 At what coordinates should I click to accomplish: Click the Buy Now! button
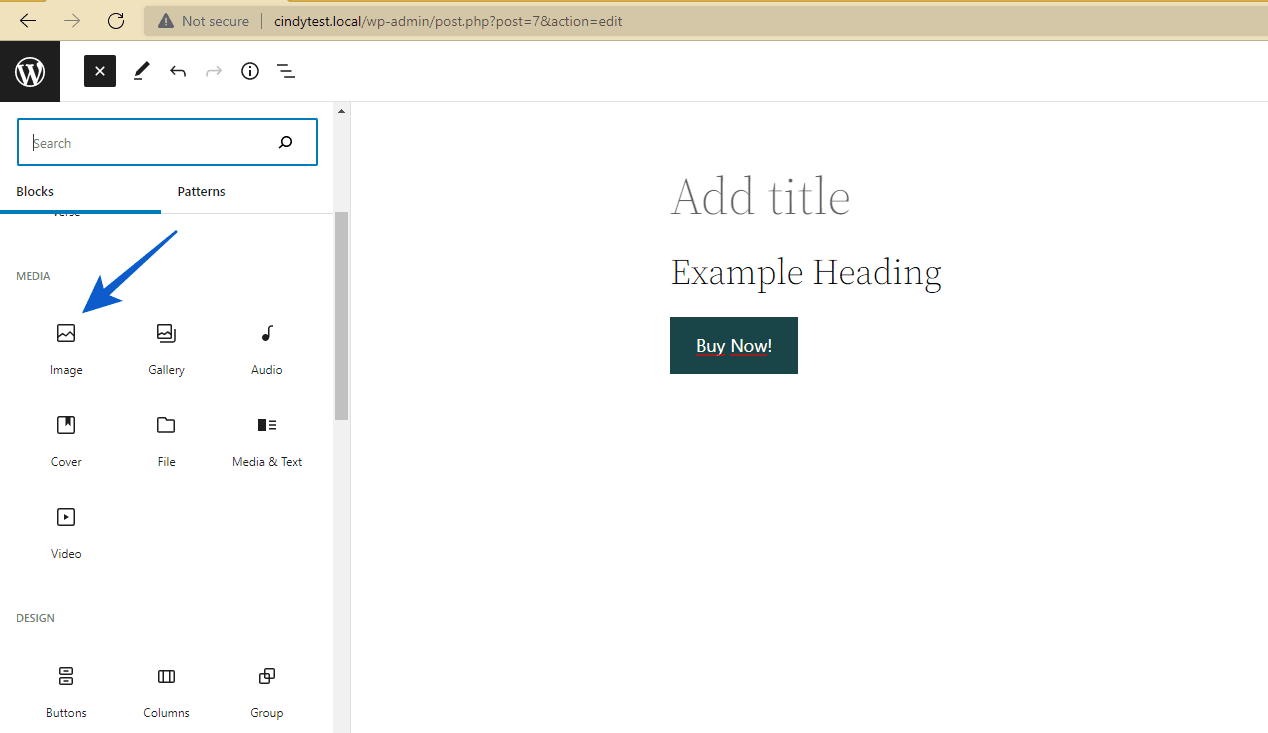click(x=733, y=345)
